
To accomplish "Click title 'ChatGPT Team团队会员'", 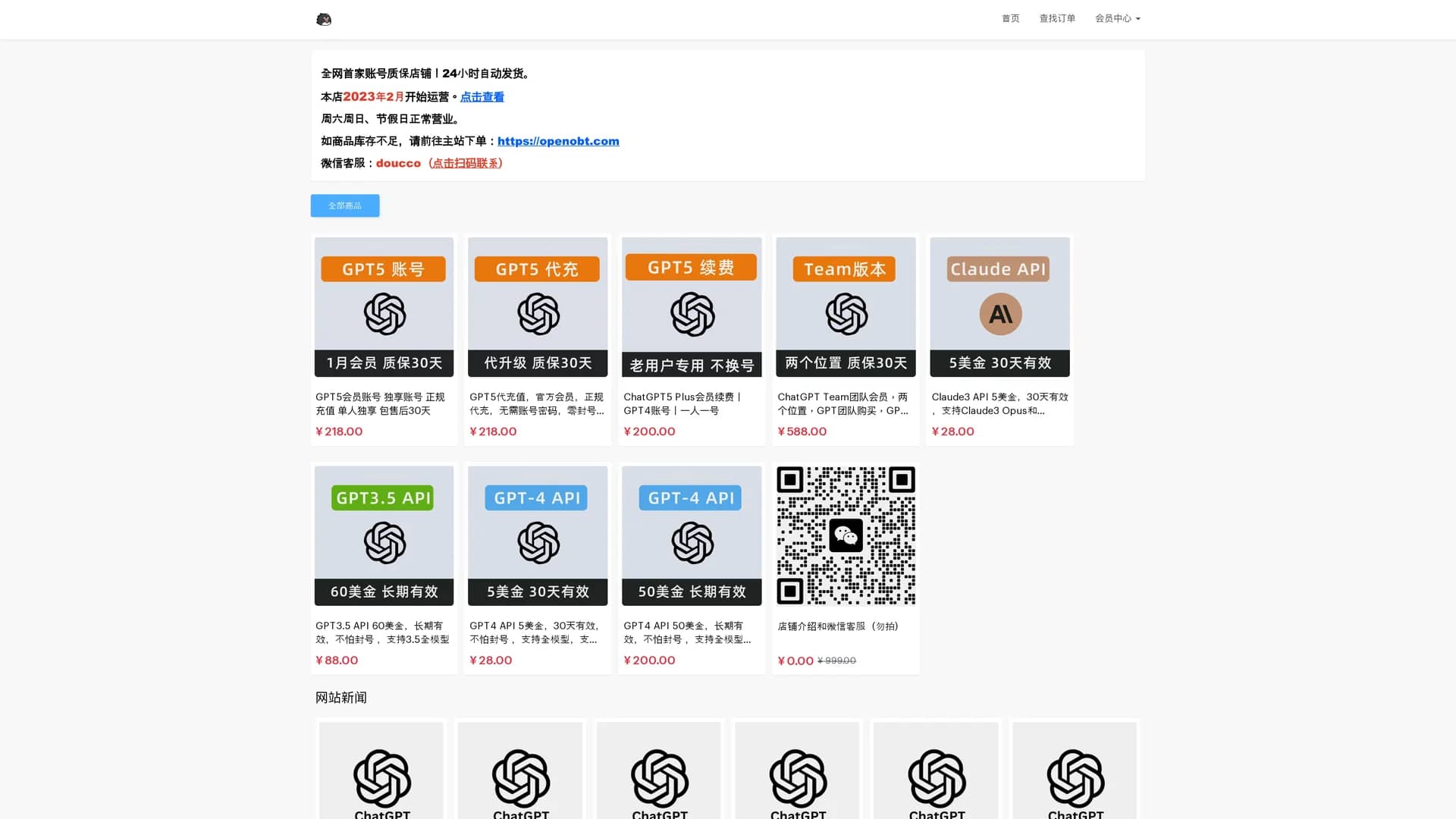I will pyautogui.click(x=843, y=403).
